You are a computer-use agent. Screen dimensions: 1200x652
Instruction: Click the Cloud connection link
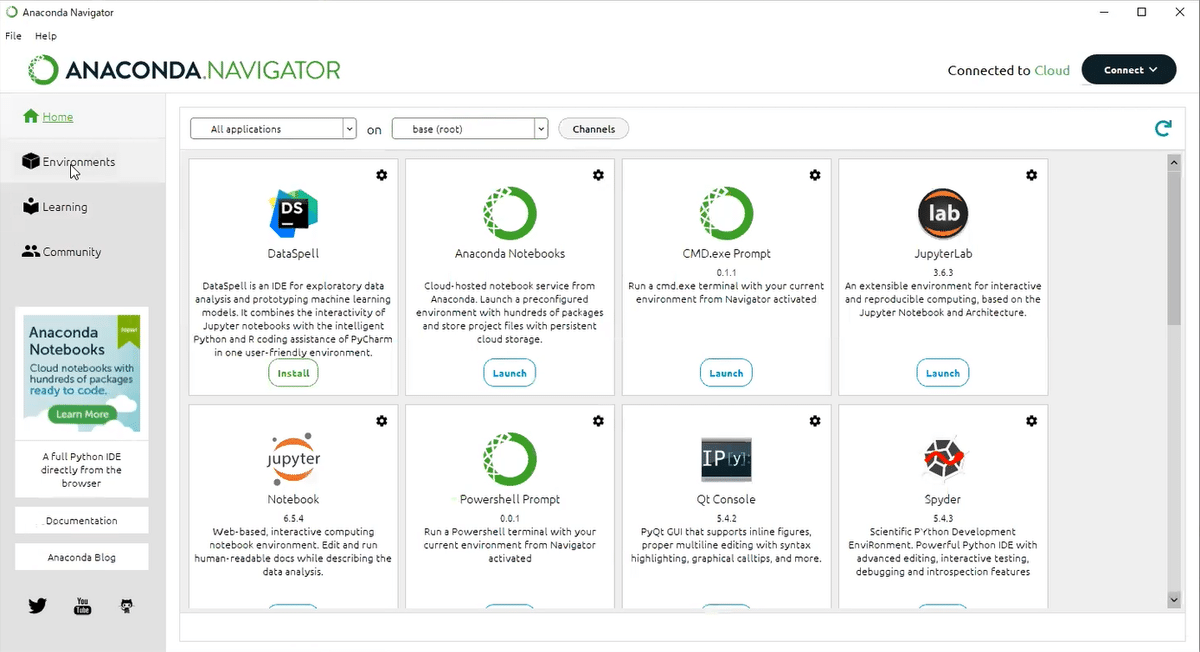(x=1052, y=70)
